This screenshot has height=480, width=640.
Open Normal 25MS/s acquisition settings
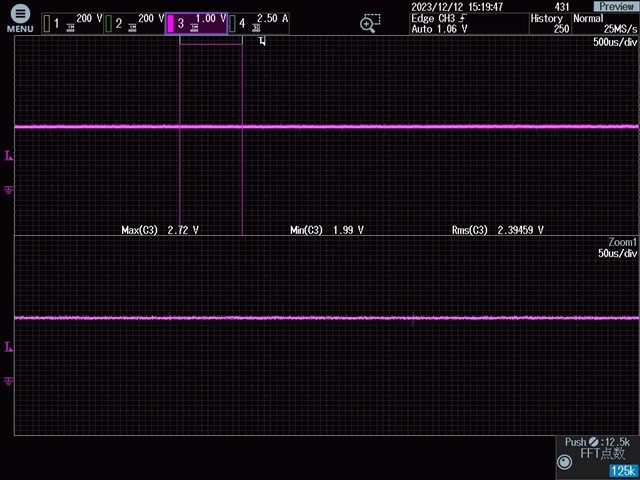[x=605, y=23]
